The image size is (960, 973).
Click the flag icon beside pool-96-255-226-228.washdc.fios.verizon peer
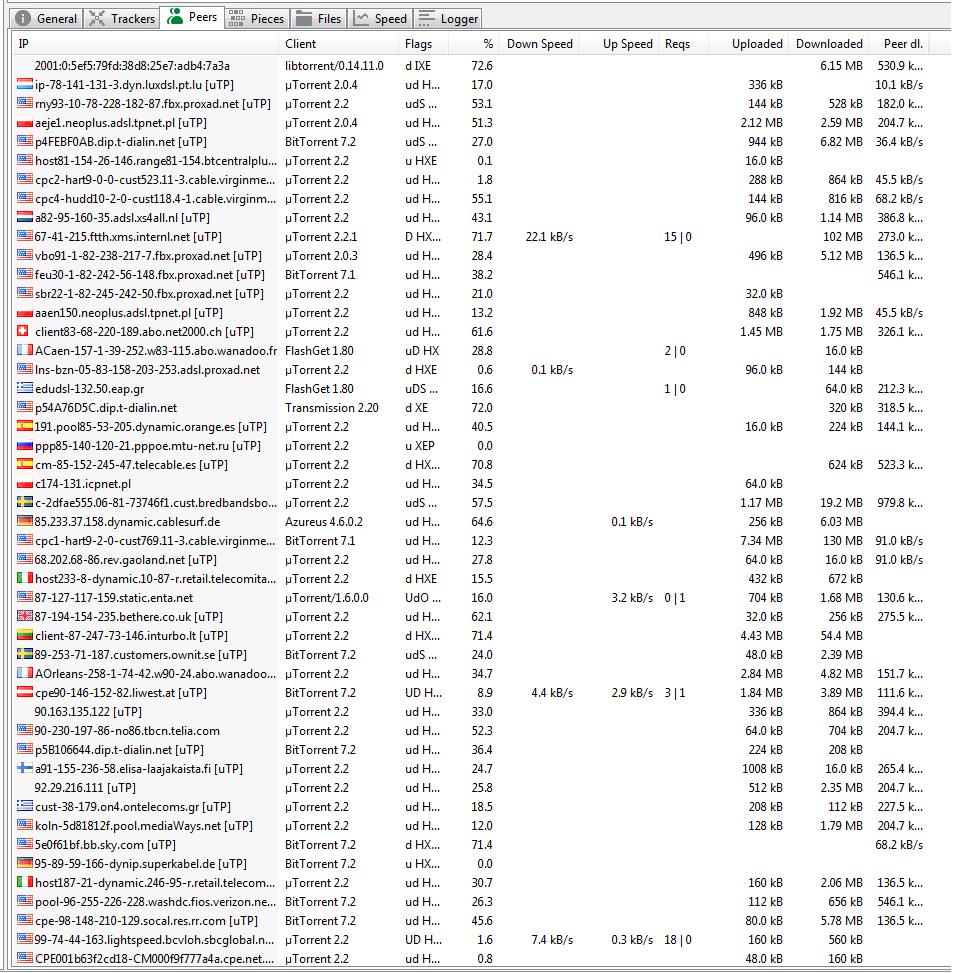click(x=25, y=901)
